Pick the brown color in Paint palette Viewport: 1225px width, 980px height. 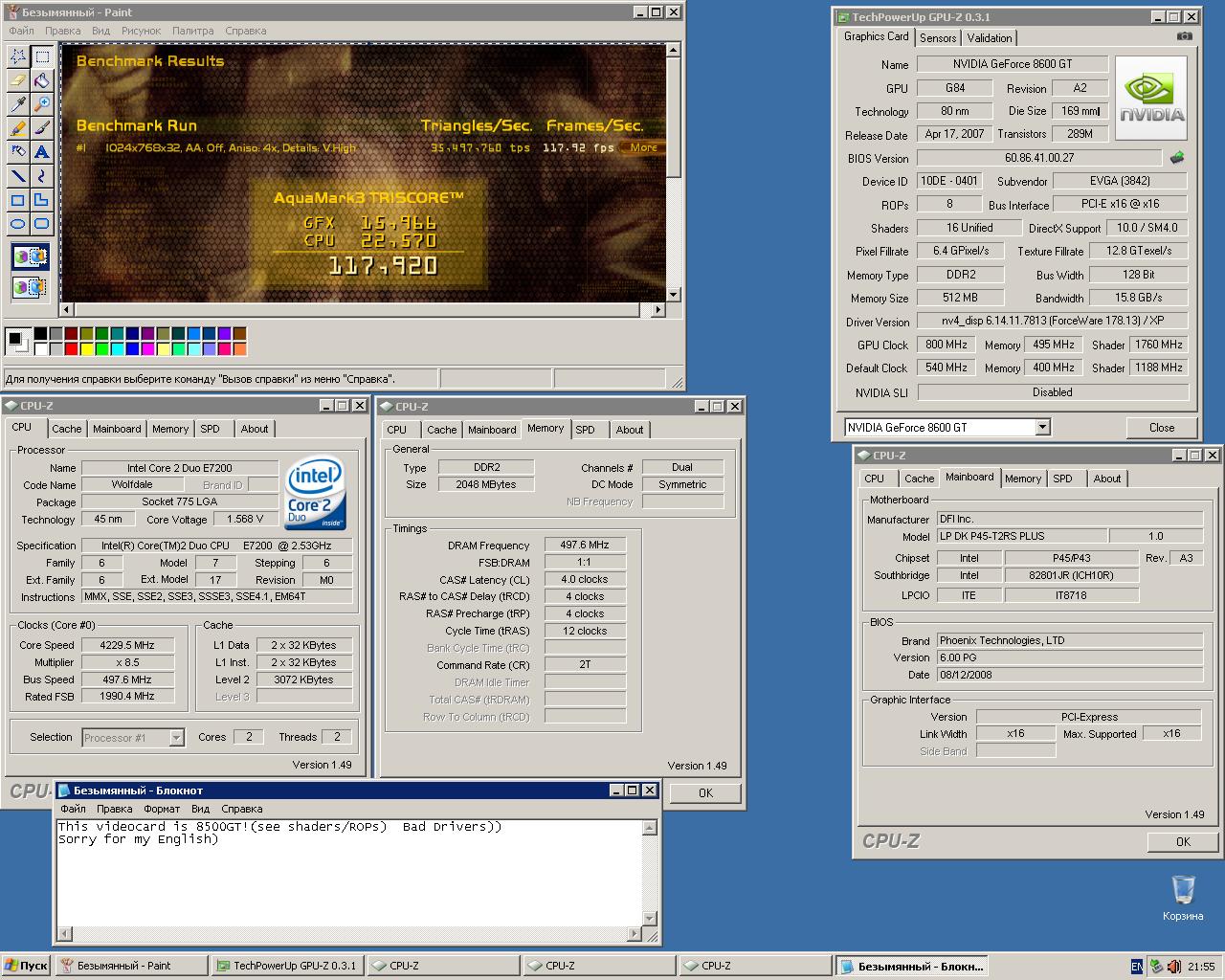240,334
